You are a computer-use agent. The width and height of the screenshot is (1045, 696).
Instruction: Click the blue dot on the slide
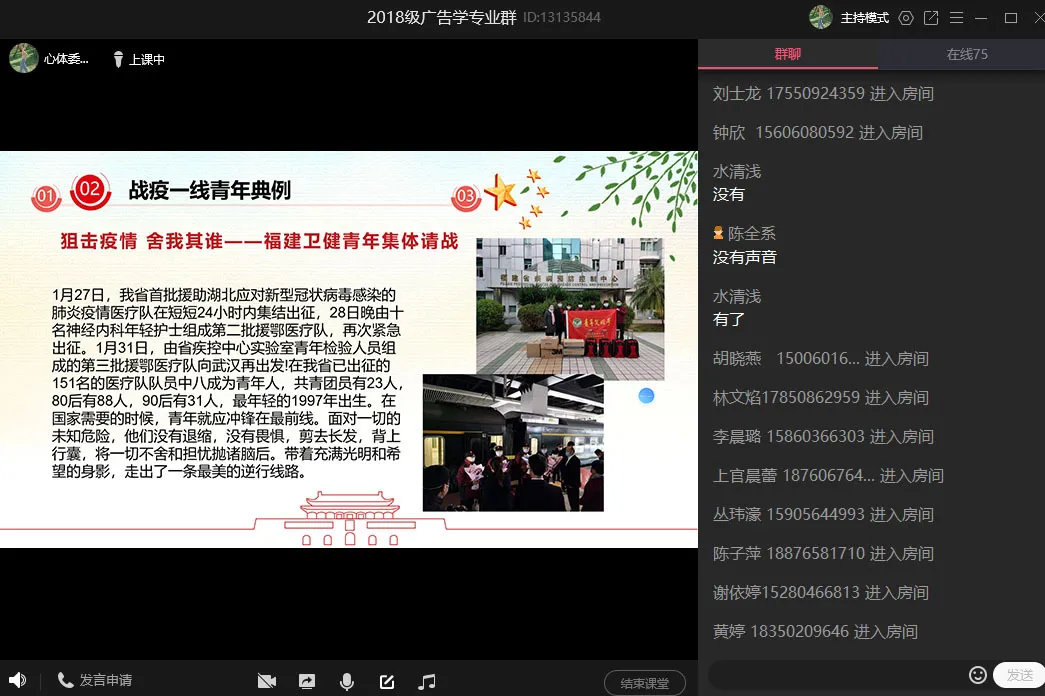coord(646,395)
